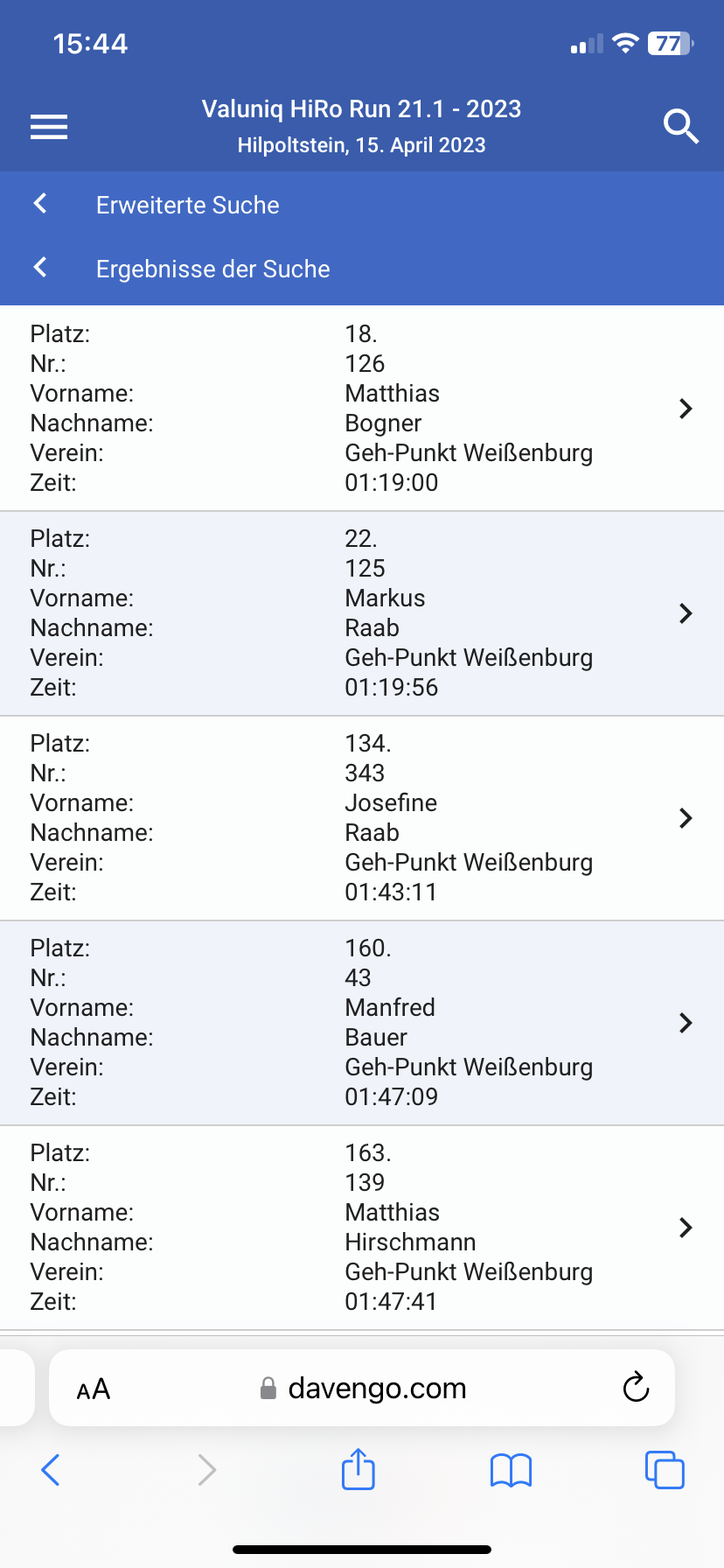The image size is (724, 1568).
Task: Open Safari bookmarks book icon
Action: tap(512, 1470)
